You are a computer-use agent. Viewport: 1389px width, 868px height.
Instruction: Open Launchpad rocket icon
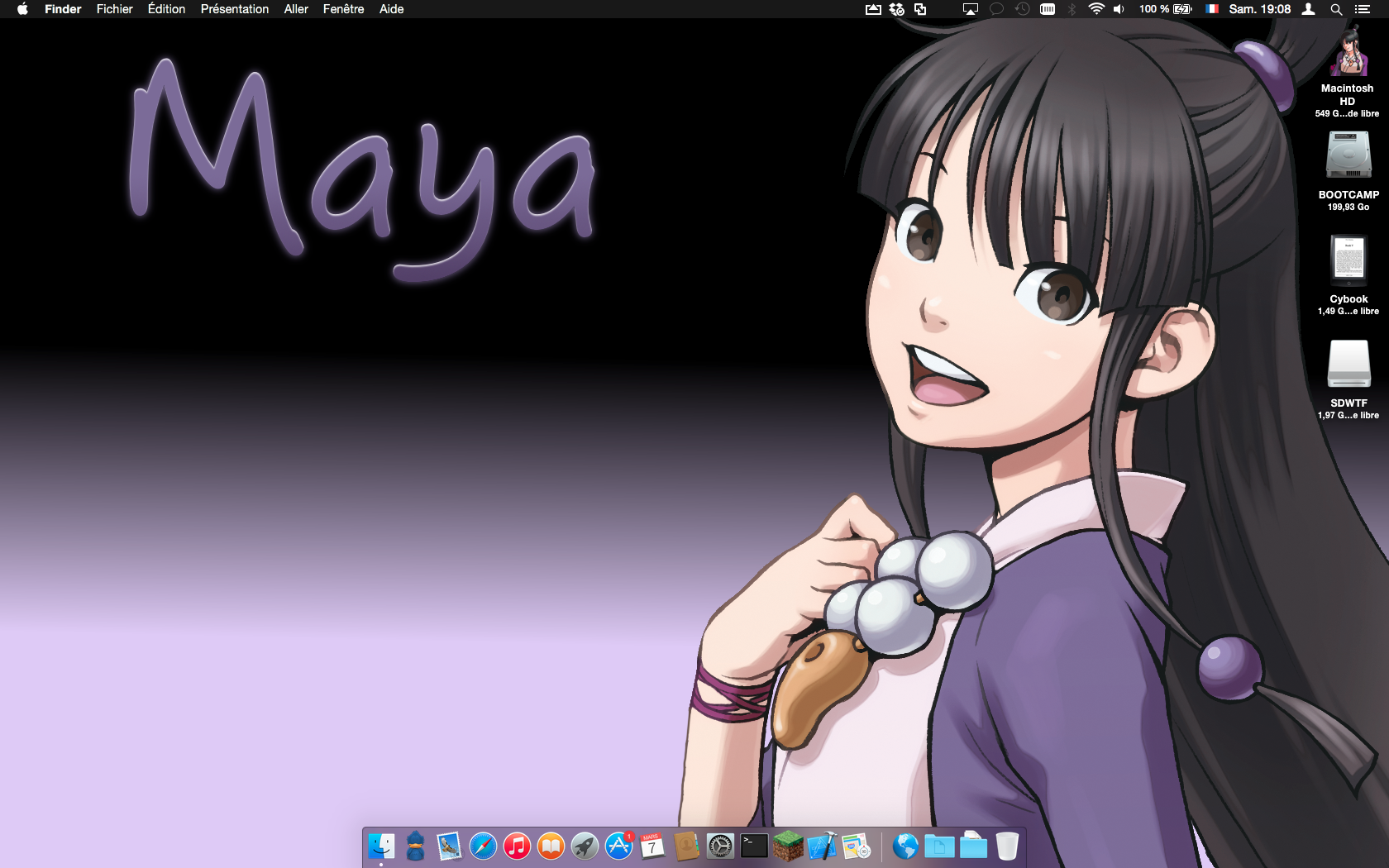coord(585,846)
